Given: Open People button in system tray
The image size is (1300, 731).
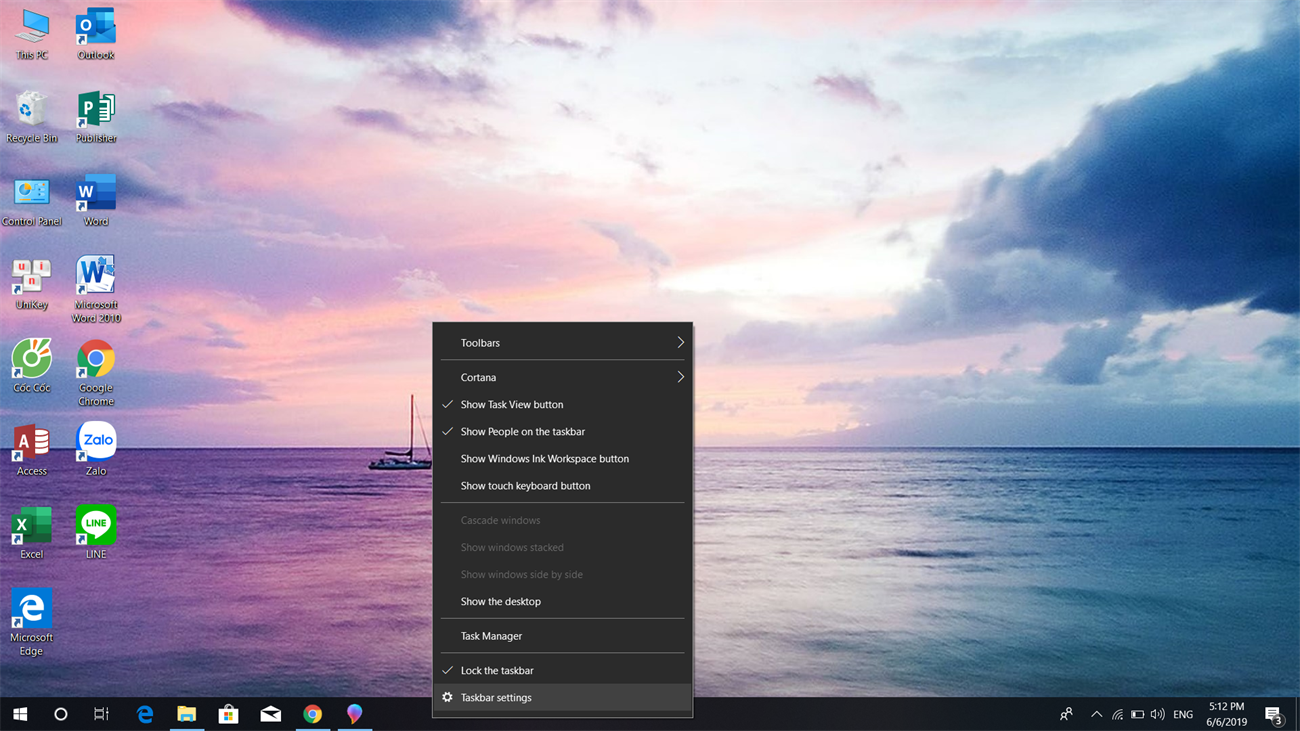Looking at the screenshot, I should [x=1066, y=714].
